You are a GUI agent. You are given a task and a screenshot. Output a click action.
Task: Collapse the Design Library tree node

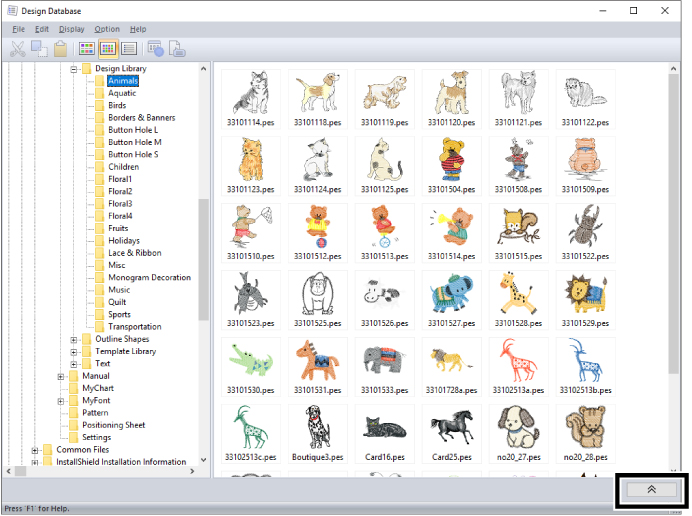[x=74, y=69]
